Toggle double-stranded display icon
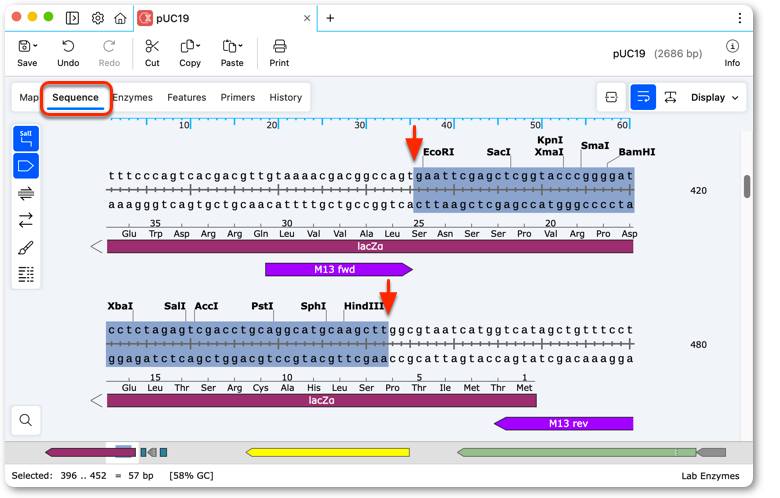Screen dimensions: 780x498 (26, 193)
